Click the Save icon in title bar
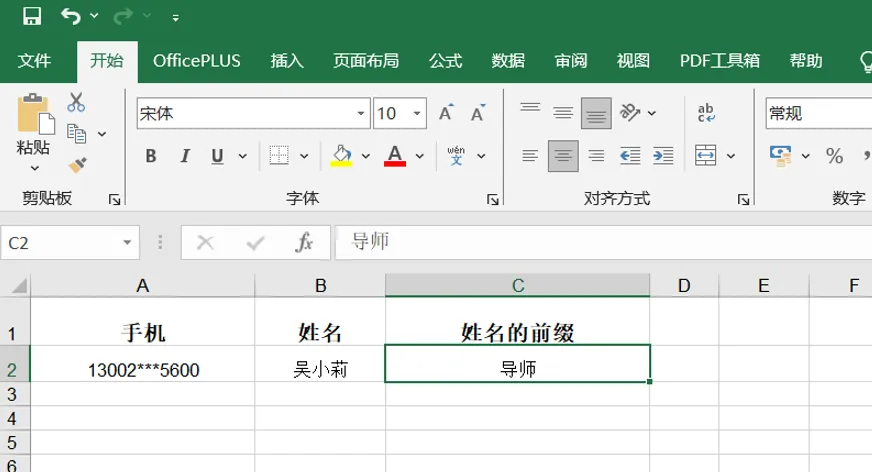 32,16
